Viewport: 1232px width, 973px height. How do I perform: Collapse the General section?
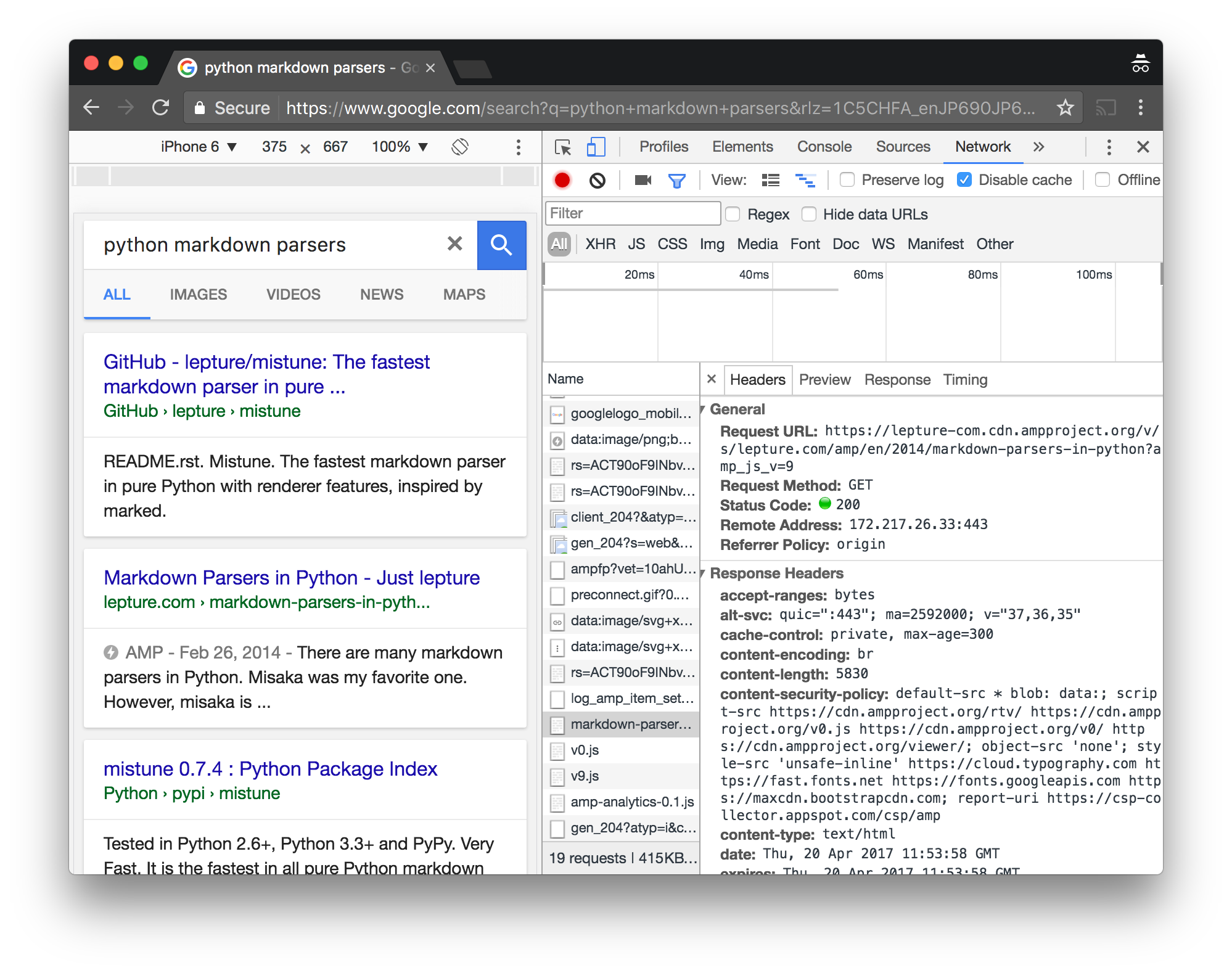[x=703, y=409]
